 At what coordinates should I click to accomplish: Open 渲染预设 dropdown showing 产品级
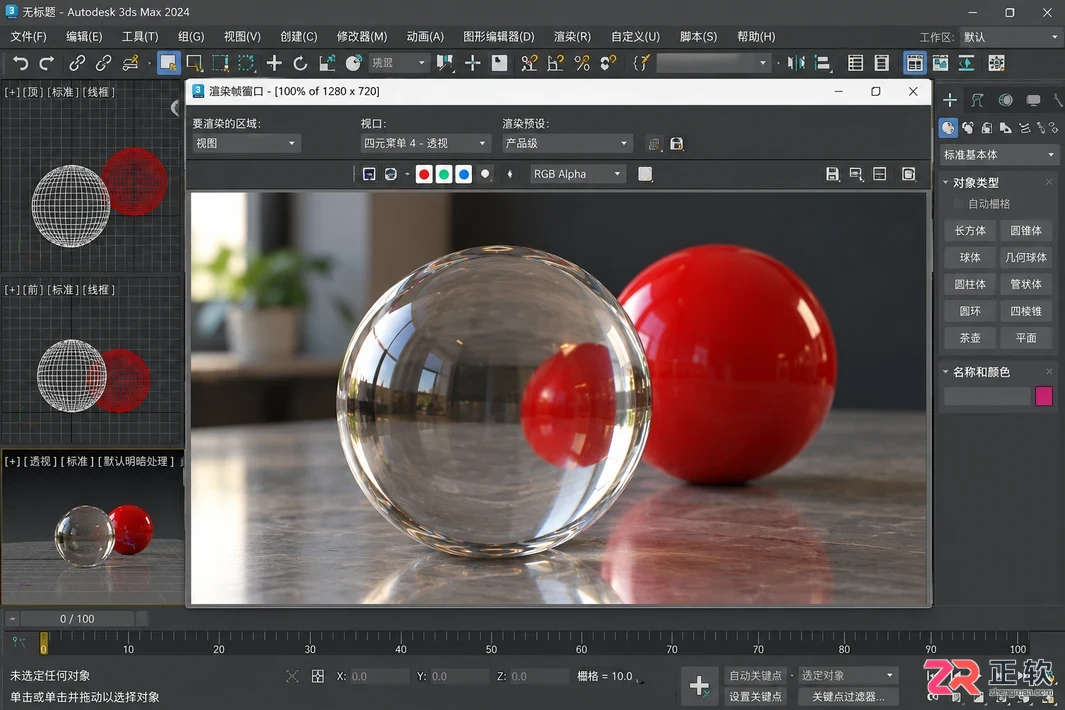pos(567,143)
